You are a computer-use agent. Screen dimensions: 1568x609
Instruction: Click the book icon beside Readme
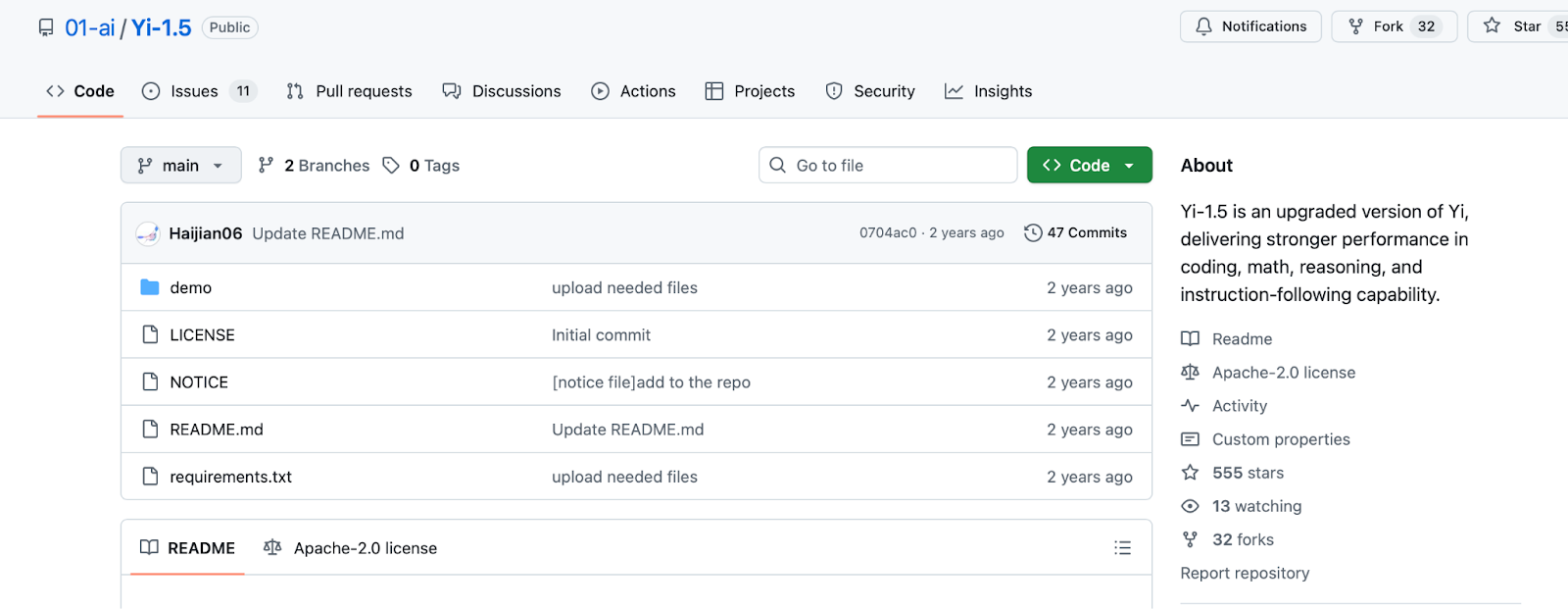coord(1190,338)
